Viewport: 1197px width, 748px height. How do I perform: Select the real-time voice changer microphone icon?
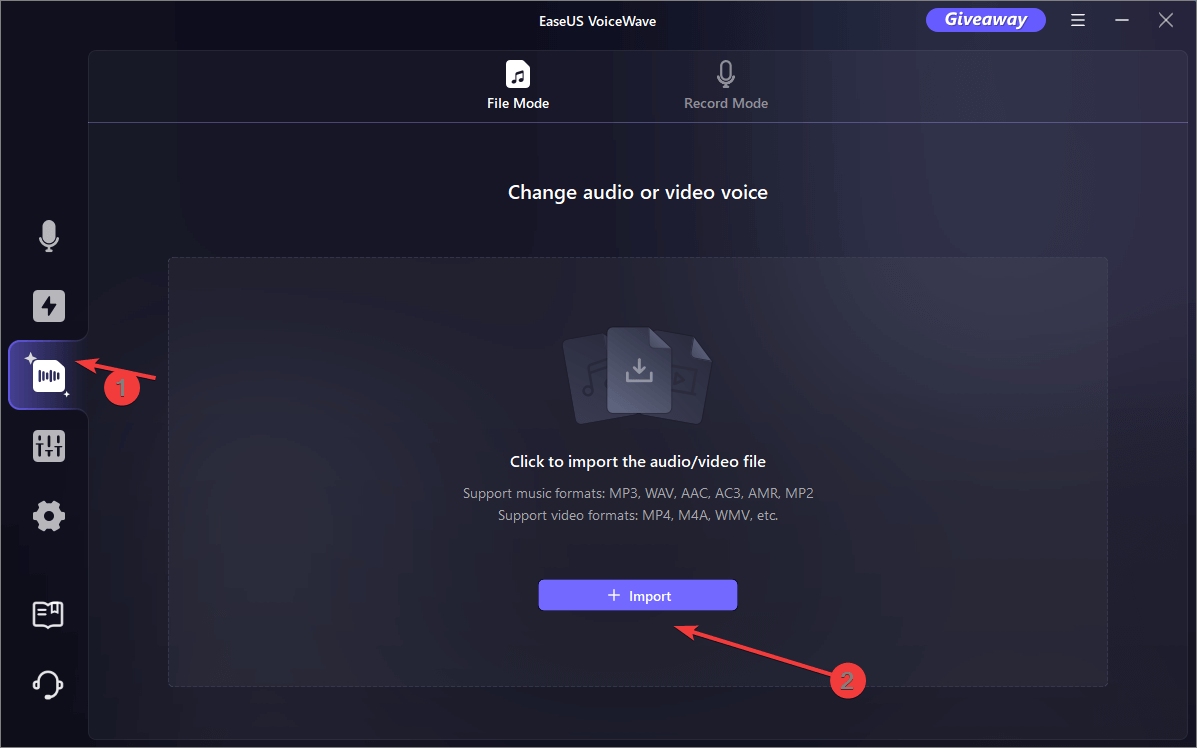(x=48, y=236)
